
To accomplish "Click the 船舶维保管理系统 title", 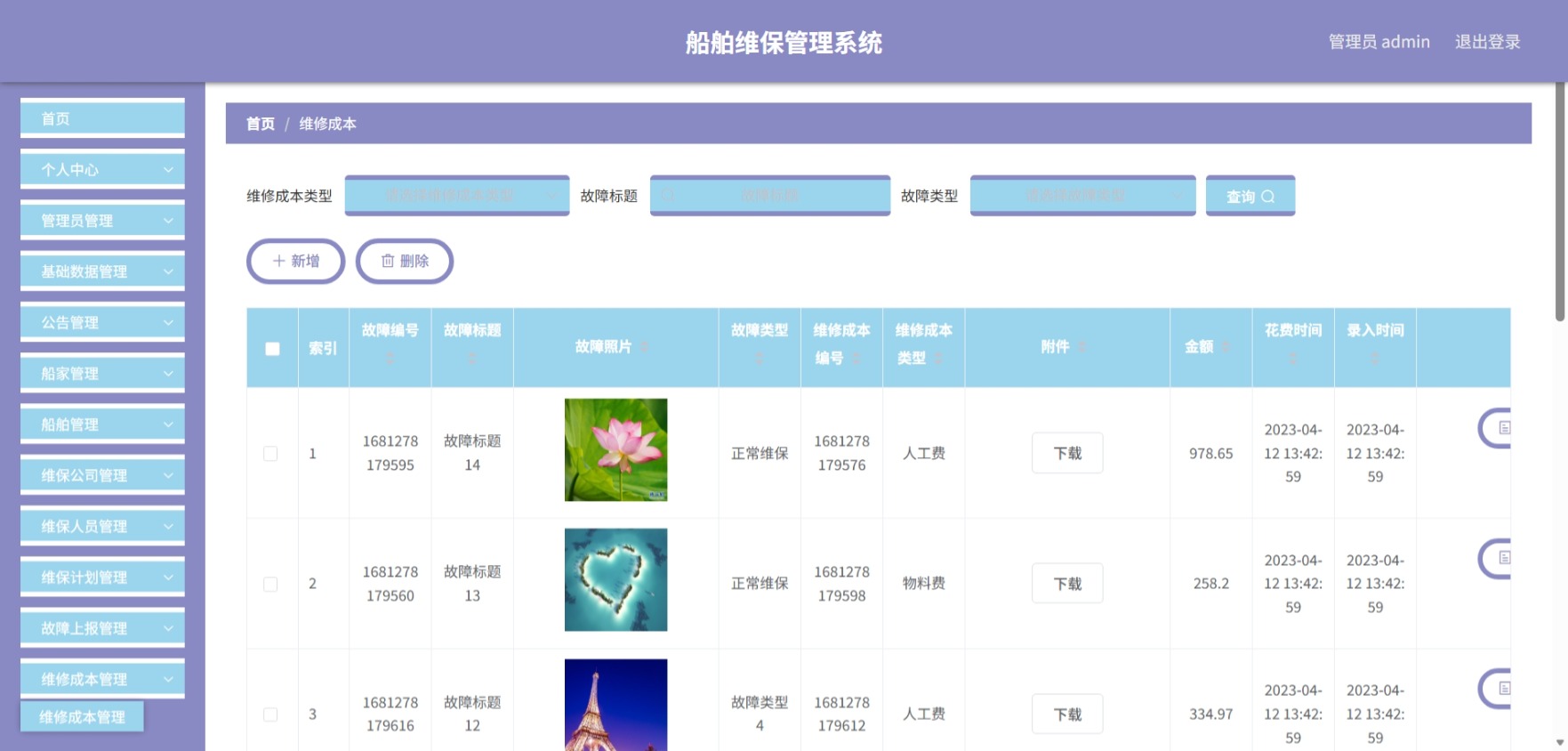I will click(x=784, y=42).
